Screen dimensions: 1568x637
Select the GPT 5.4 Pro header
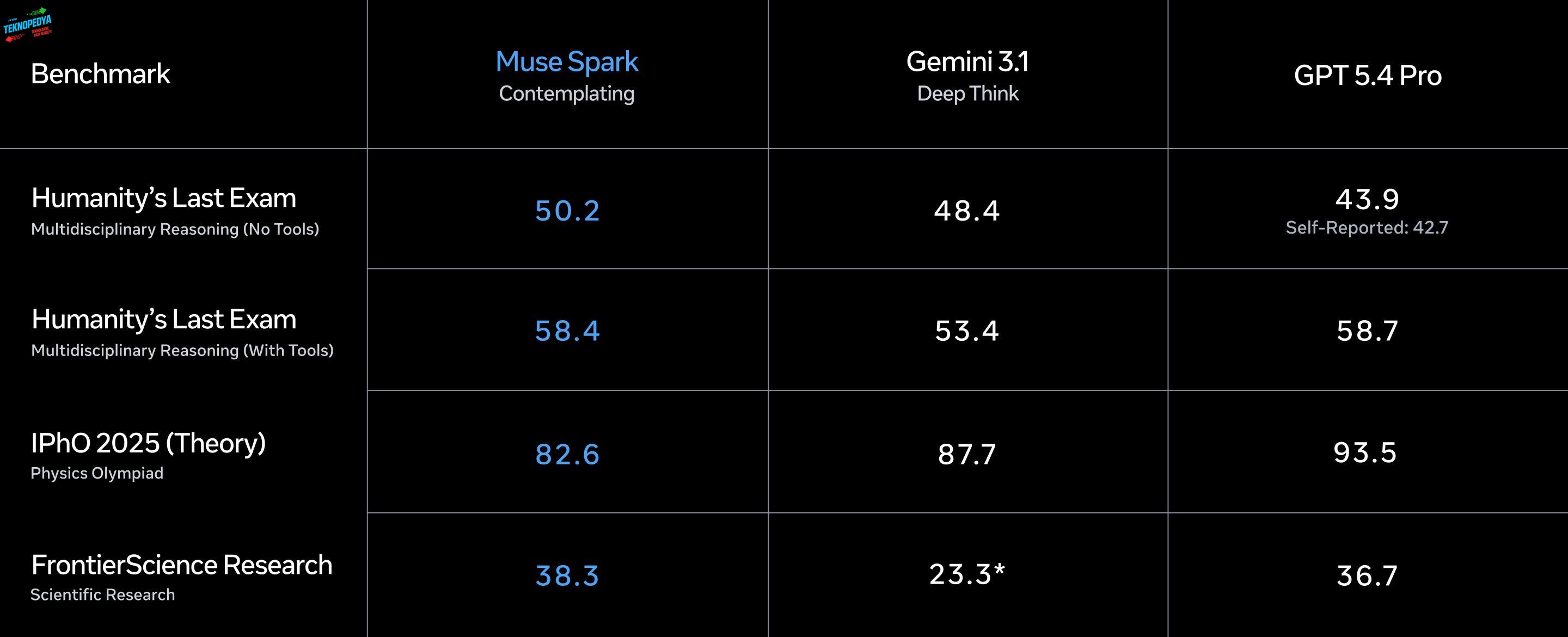pos(1367,76)
